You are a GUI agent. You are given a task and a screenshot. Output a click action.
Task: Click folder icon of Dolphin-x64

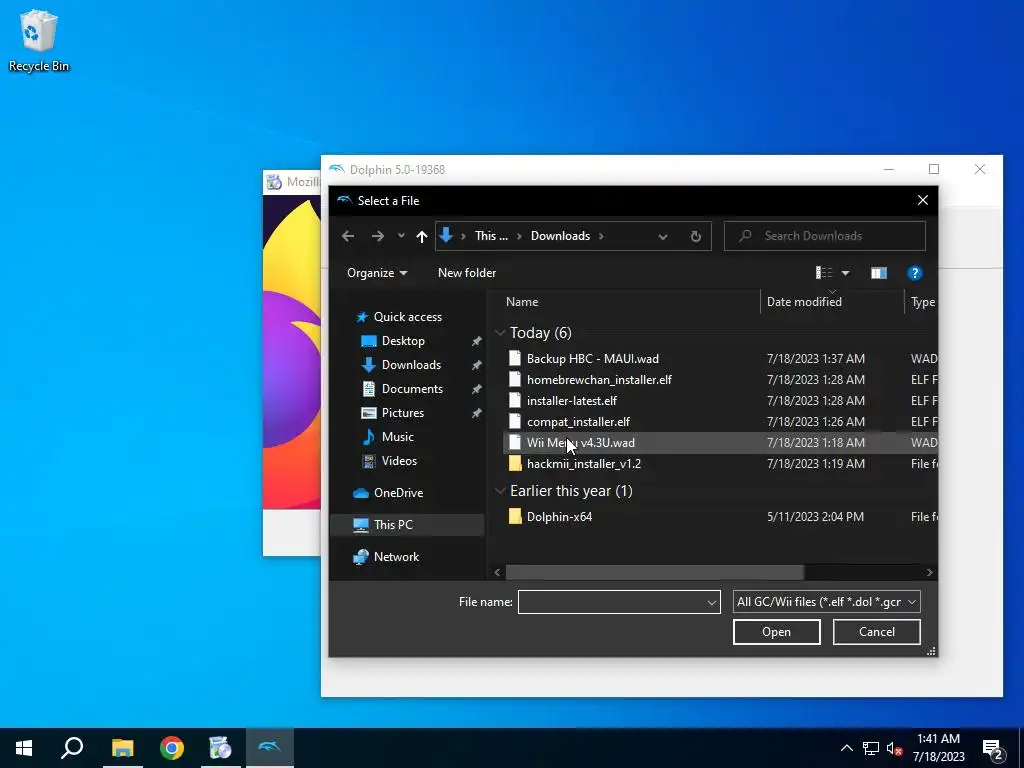tap(515, 517)
